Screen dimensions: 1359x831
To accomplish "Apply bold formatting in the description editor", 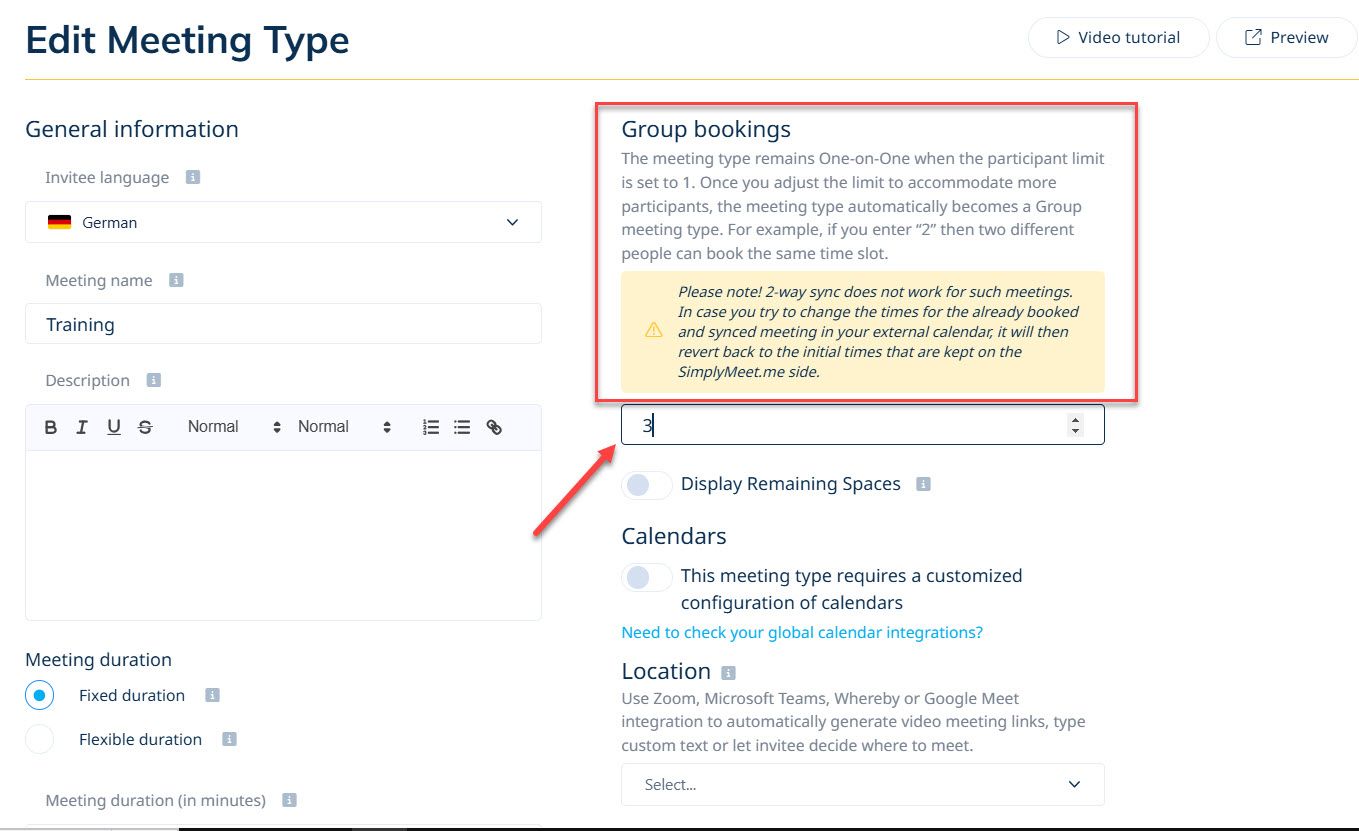I will tap(50, 426).
